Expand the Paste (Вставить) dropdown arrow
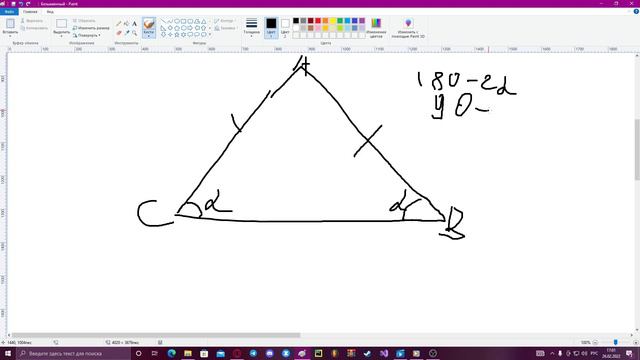Screen dimensions: 640x360 (10, 36)
